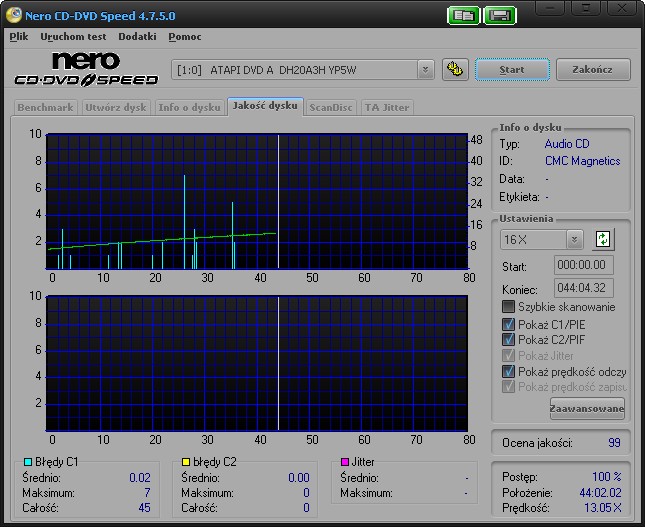Switch to the Utwórz dysk tab
This screenshot has width=645, height=527.
pyautogui.click(x=116, y=108)
